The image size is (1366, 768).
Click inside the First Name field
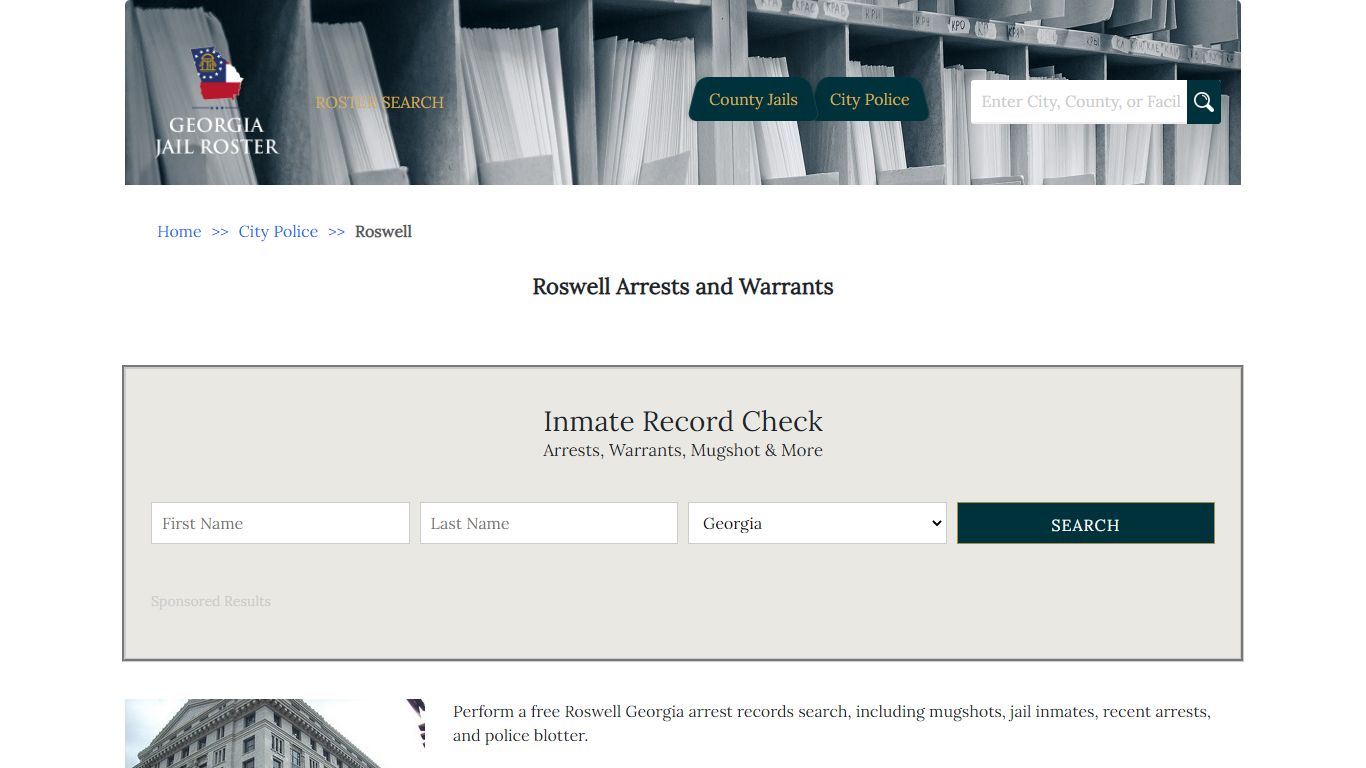280,523
